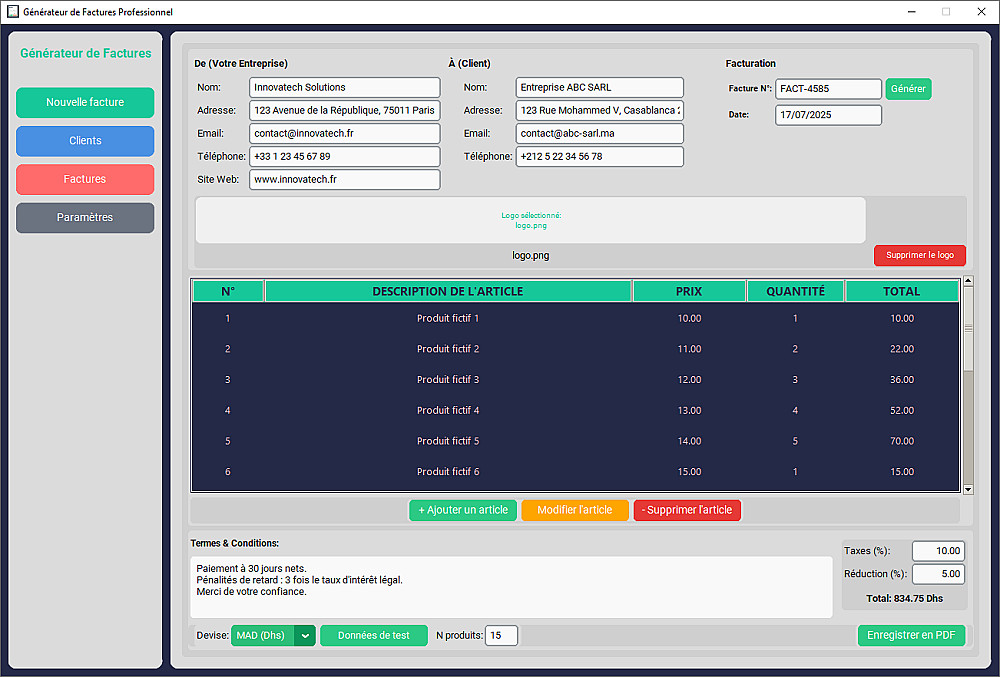Select the Produit fictif 6 row
This screenshot has height=677, width=1000.
tap(575, 472)
